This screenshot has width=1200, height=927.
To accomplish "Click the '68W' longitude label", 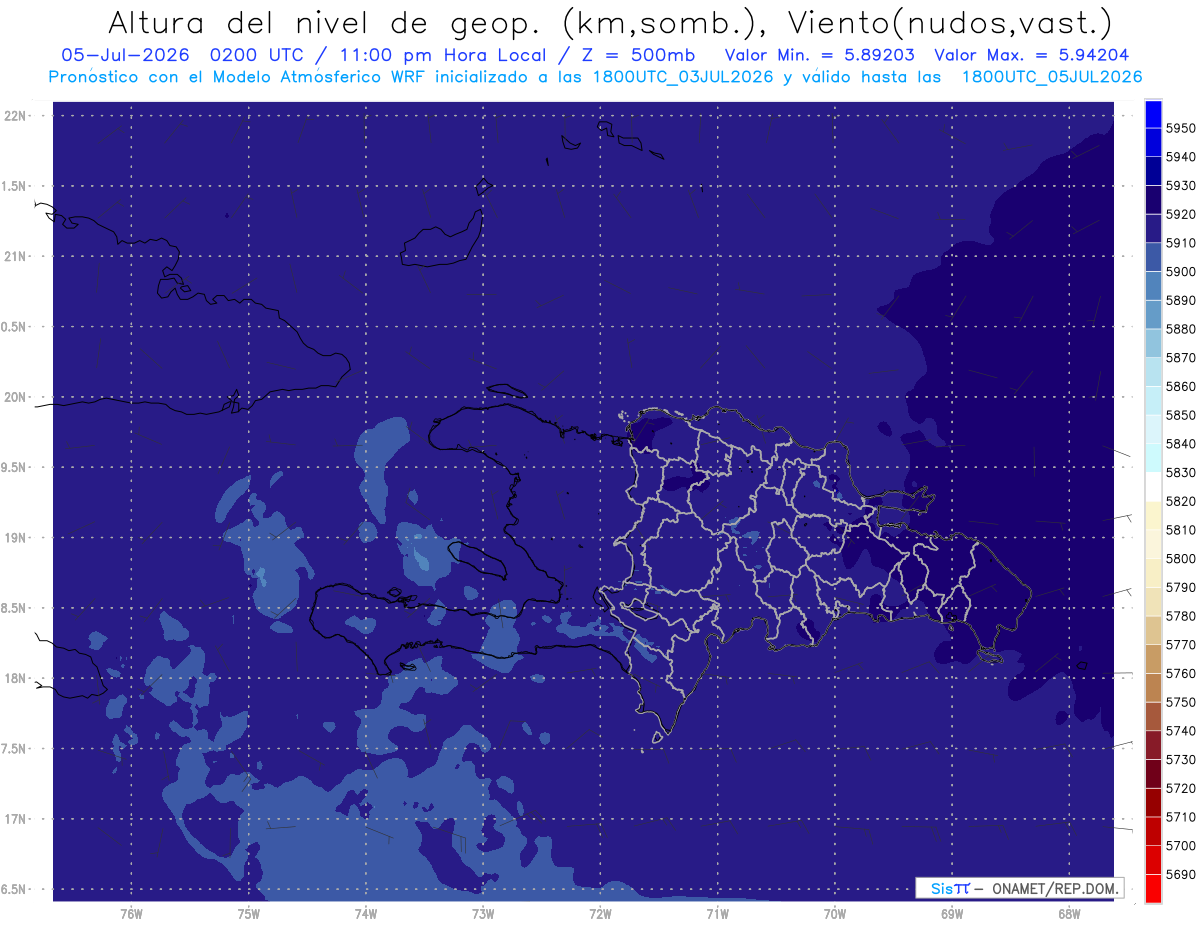I will coord(1069,913).
